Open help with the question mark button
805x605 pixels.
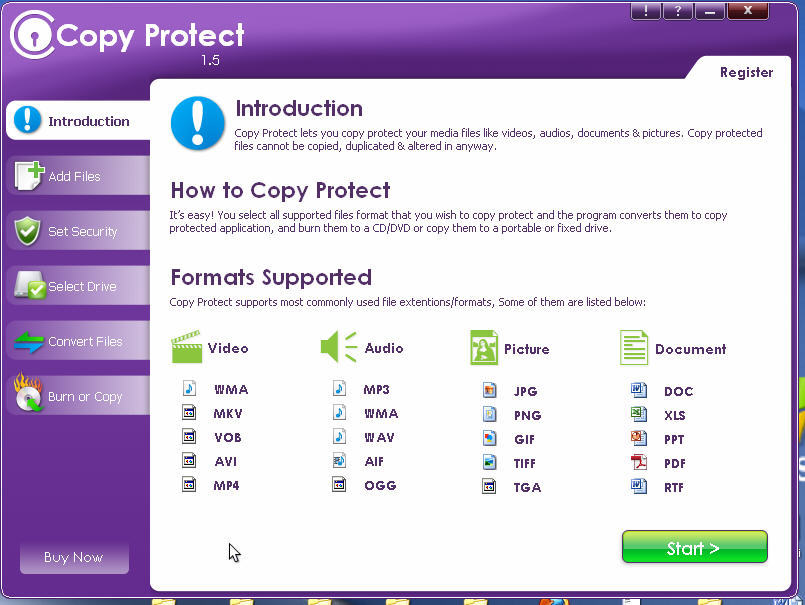pyautogui.click(x=678, y=11)
